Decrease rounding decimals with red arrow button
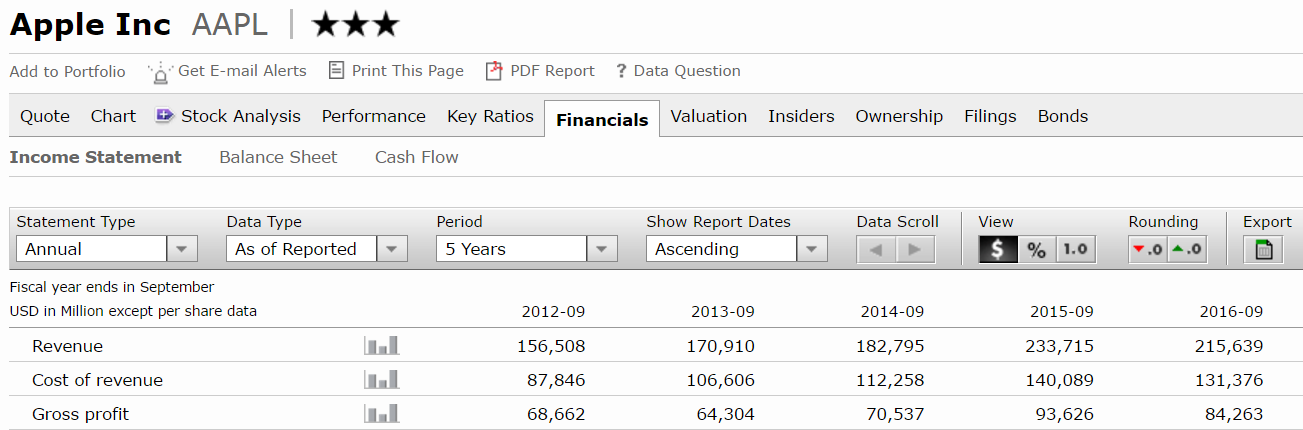Image resolution: width=1303 pixels, height=430 pixels. [1147, 249]
